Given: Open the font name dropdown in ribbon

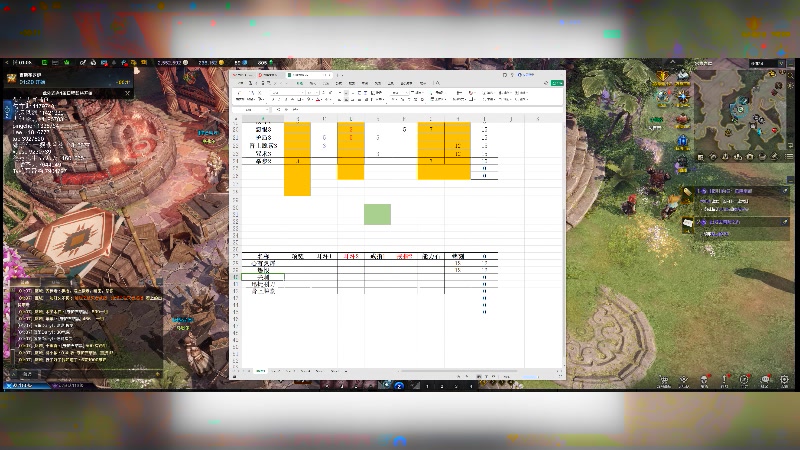Looking at the screenshot, I should tap(302, 93).
